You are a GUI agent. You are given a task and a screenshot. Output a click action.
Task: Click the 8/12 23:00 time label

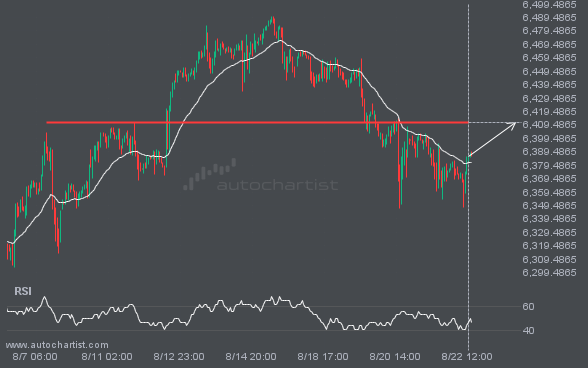click(x=179, y=357)
